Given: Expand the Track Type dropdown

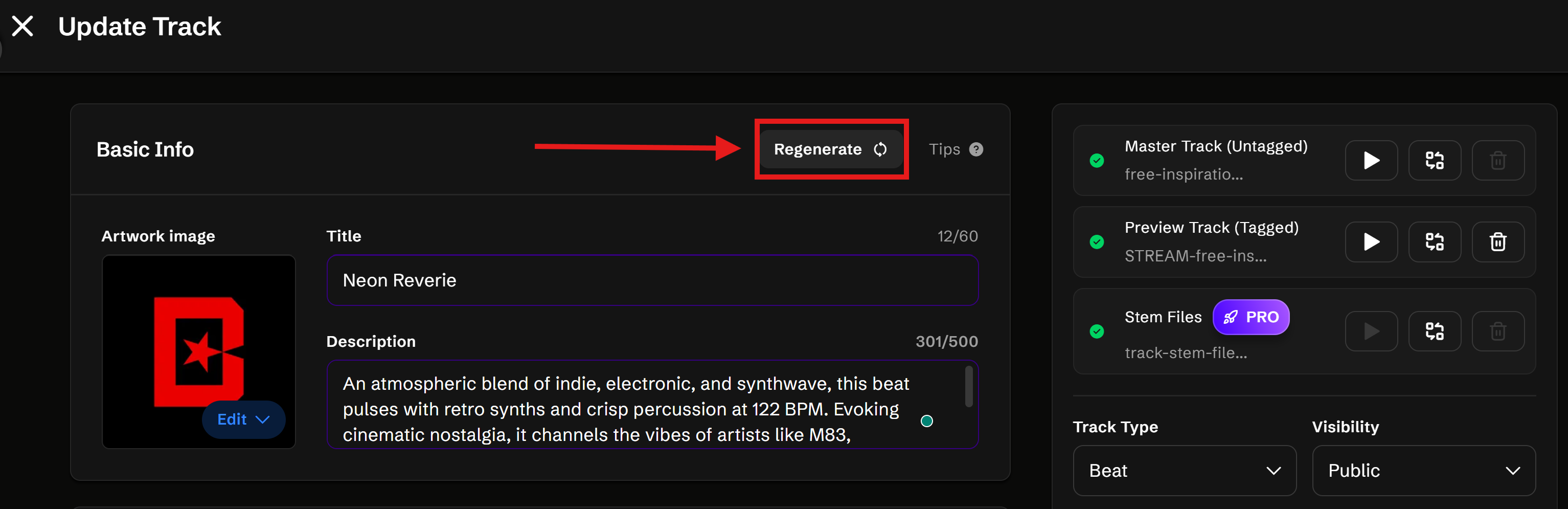Looking at the screenshot, I should coord(1184,471).
